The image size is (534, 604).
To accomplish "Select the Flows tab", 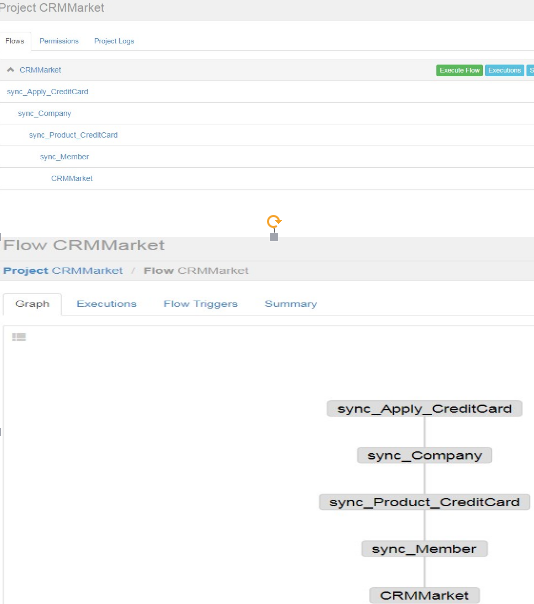I will [x=15, y=41].
